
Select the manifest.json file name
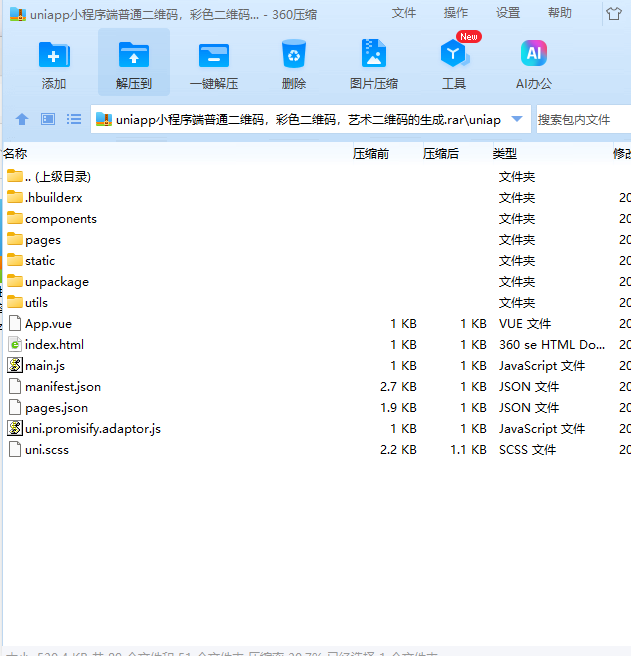63,387
